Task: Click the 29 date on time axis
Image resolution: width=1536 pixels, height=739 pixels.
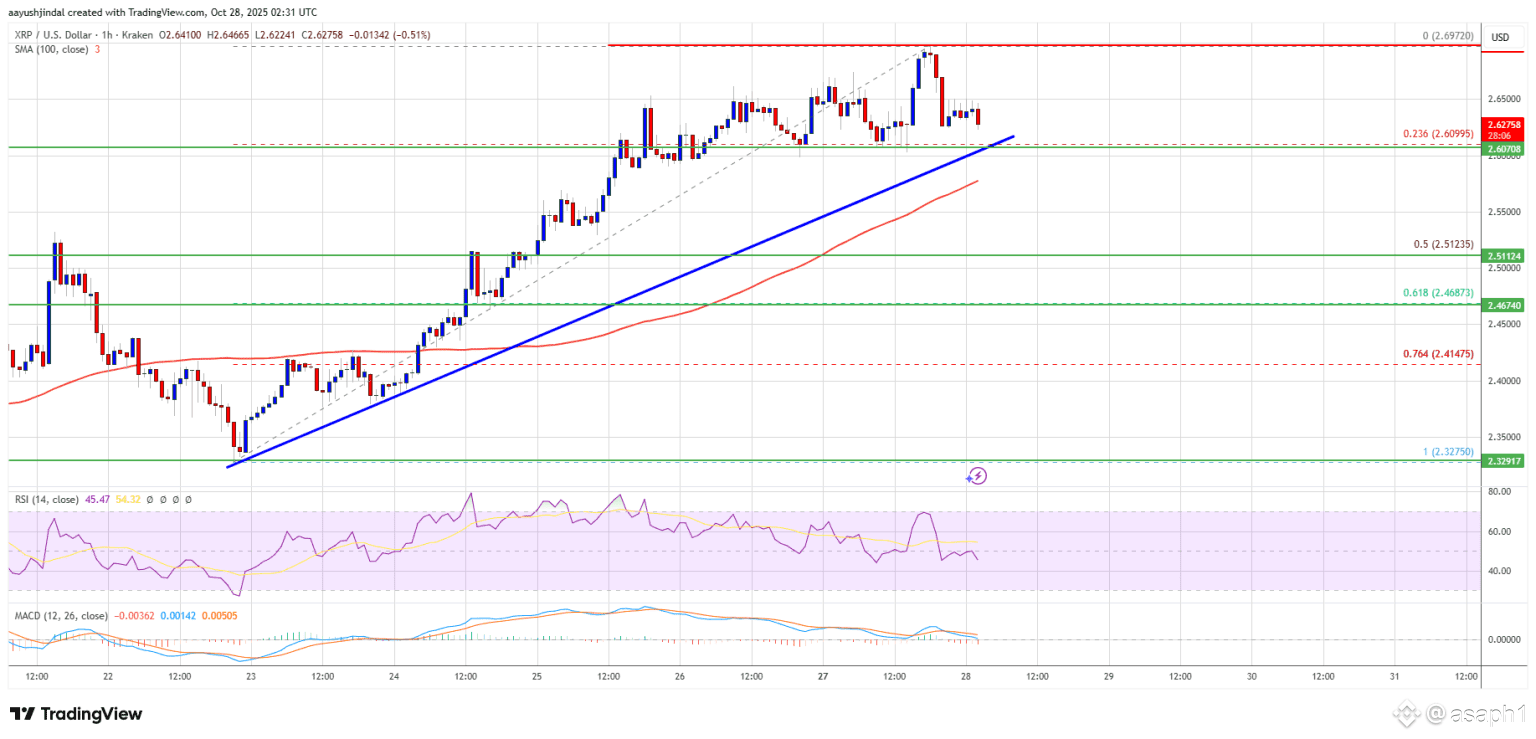Action: [x=1108, y=676]
